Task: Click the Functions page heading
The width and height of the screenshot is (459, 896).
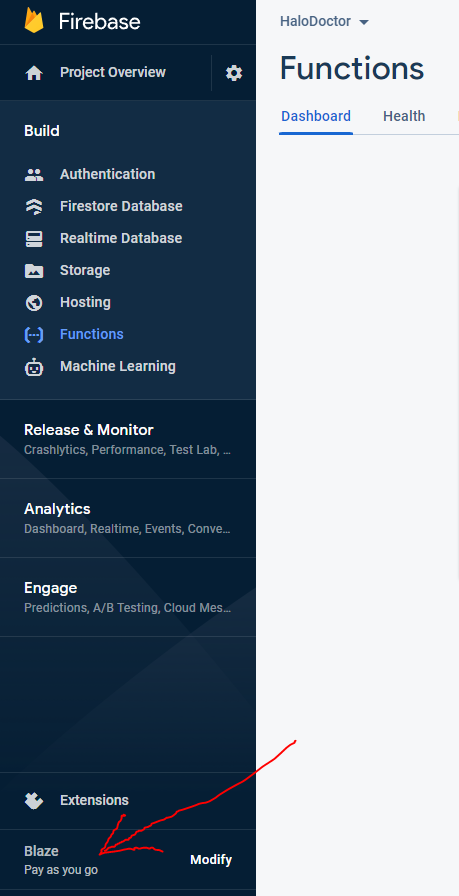Action: click(352, 69)
